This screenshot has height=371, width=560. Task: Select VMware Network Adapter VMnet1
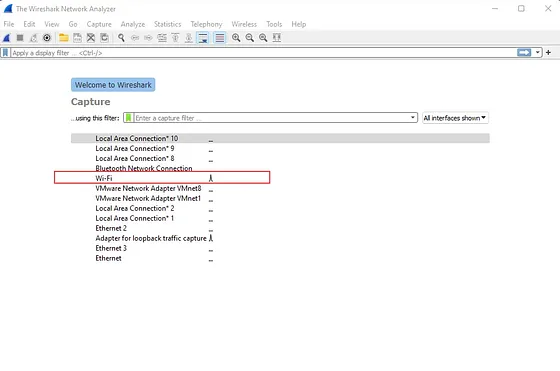280,198
